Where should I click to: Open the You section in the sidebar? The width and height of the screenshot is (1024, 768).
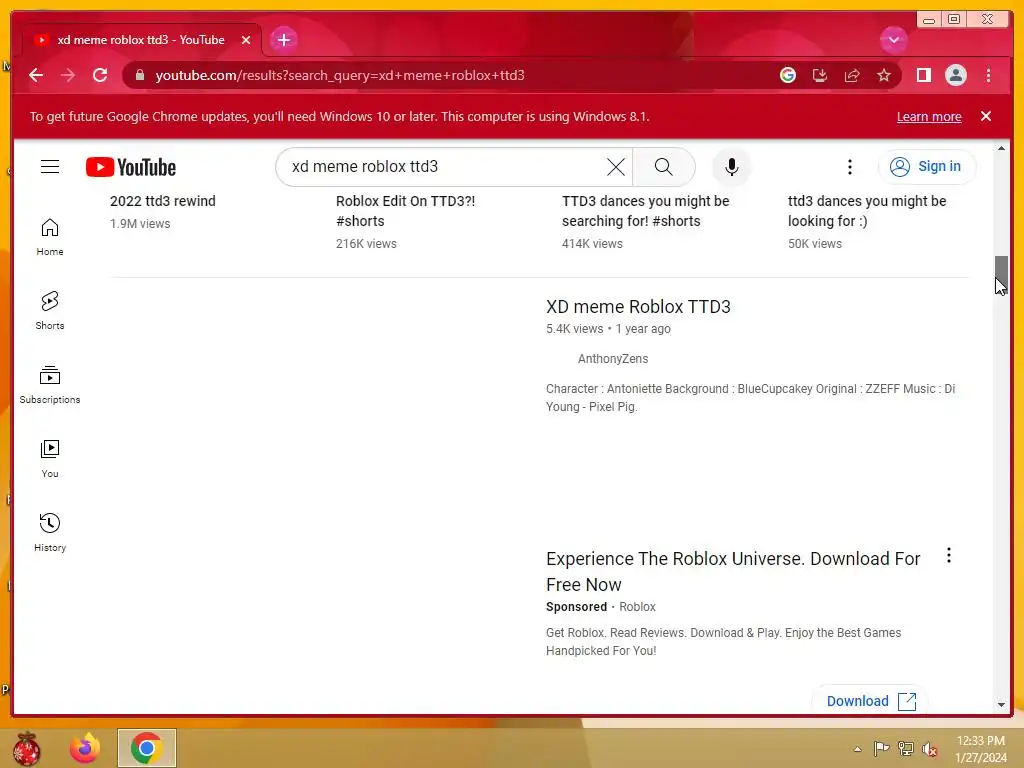[x=50, y=458]
